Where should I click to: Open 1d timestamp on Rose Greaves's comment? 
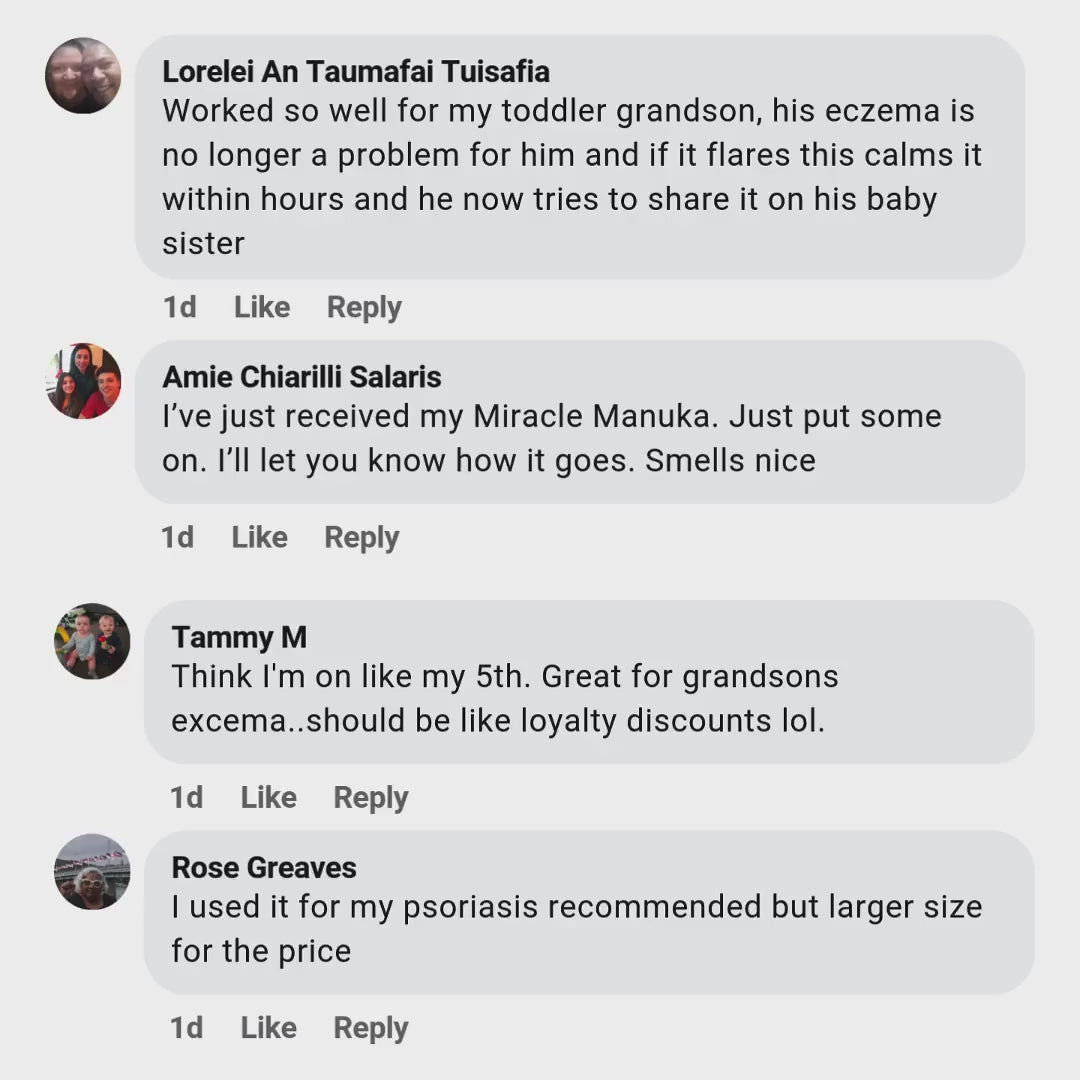click(x=187, y=1028)
